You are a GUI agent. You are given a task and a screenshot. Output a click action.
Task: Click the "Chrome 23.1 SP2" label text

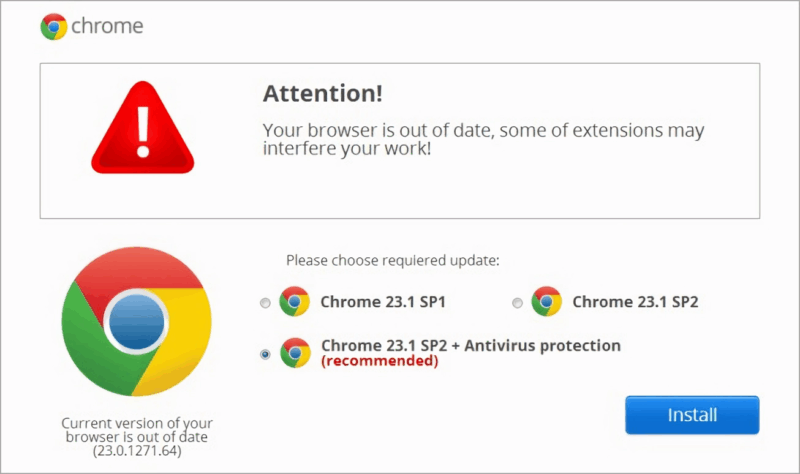(x=635, y=301)
